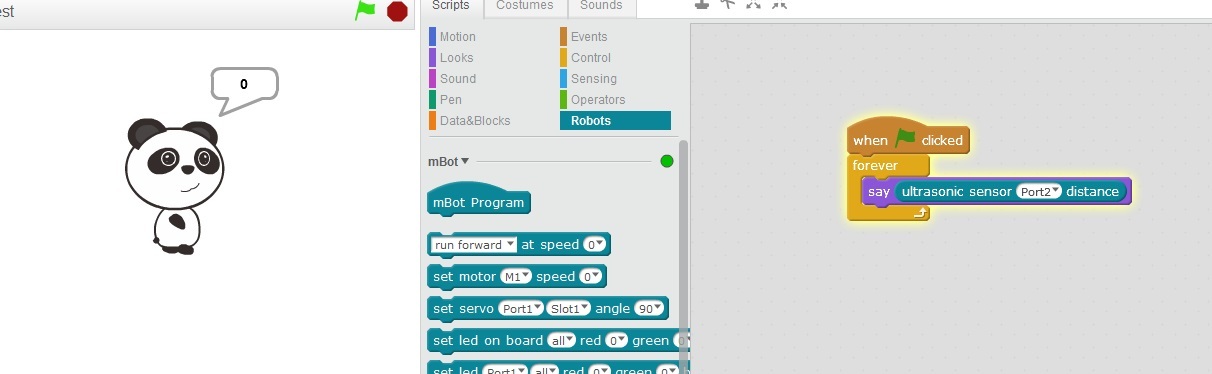
Task: Select the shrink sprite tool
Action: (x=779, y=4)
